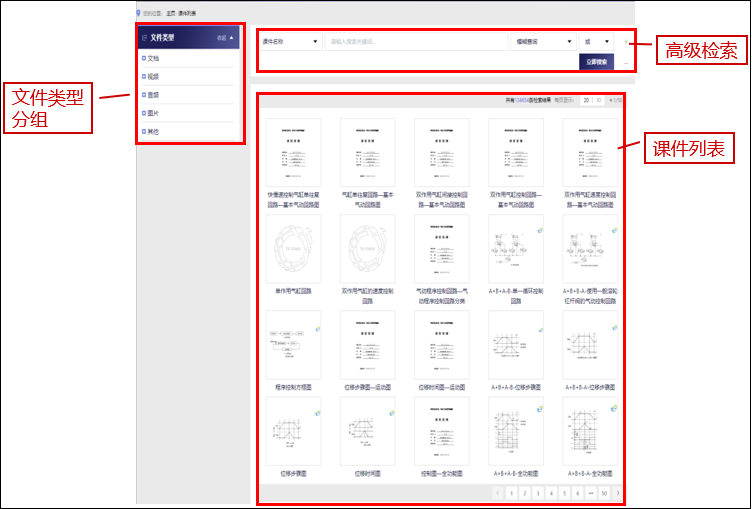Click the 单作用气缸回路 title text
This screenshot has width=752, height=509.
coord(293,291)
